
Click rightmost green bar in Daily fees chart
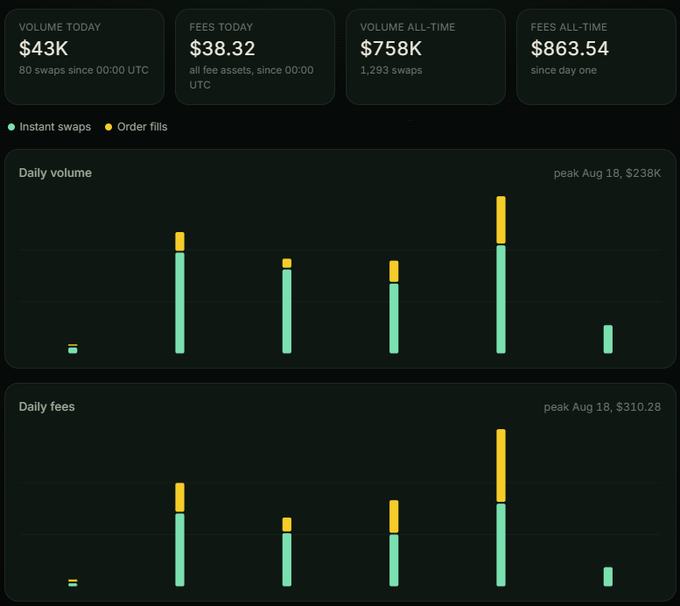pos(608,577)
